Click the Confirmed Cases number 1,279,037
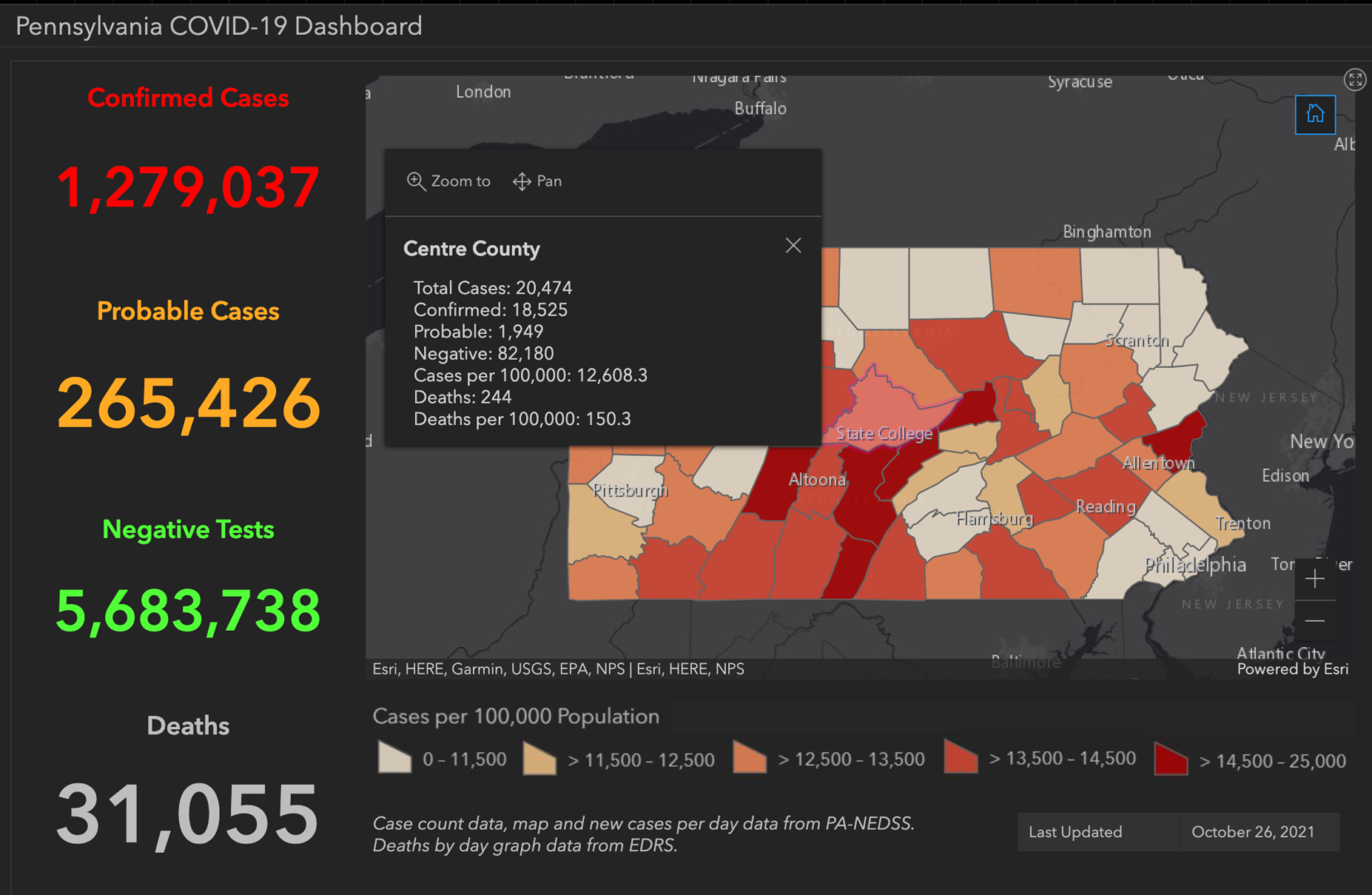1372x895 pixels. (188, 187)
